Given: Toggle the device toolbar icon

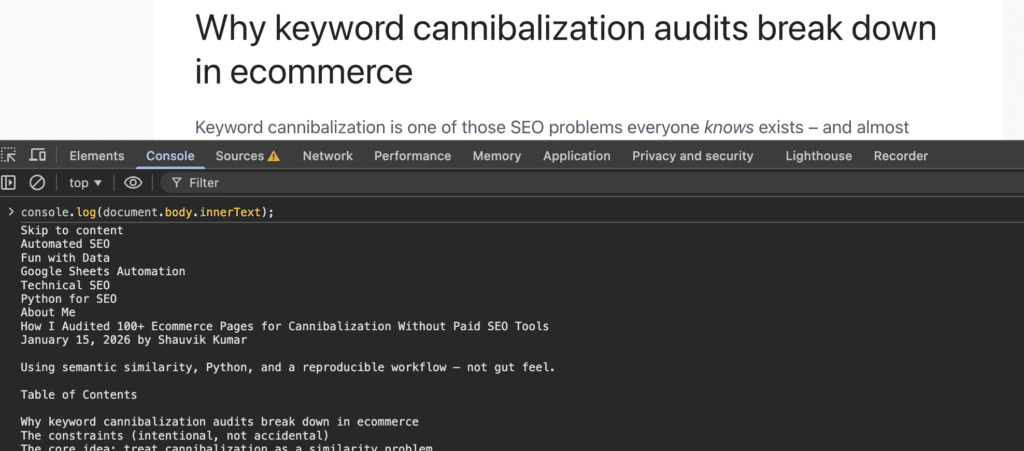Looking at the screenshot, I should point(37,155).
